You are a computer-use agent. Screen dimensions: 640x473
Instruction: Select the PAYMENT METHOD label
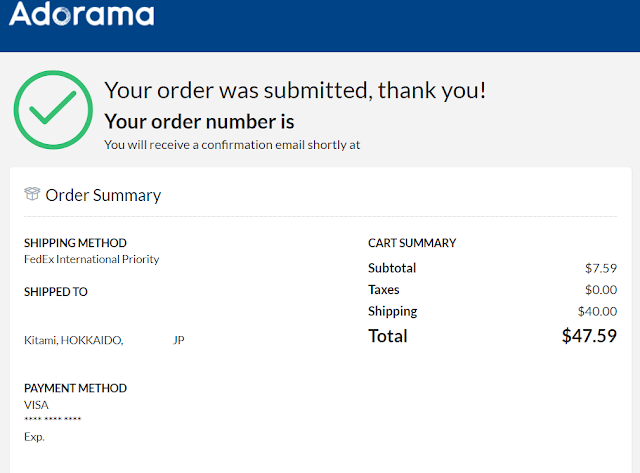[75, 388]
